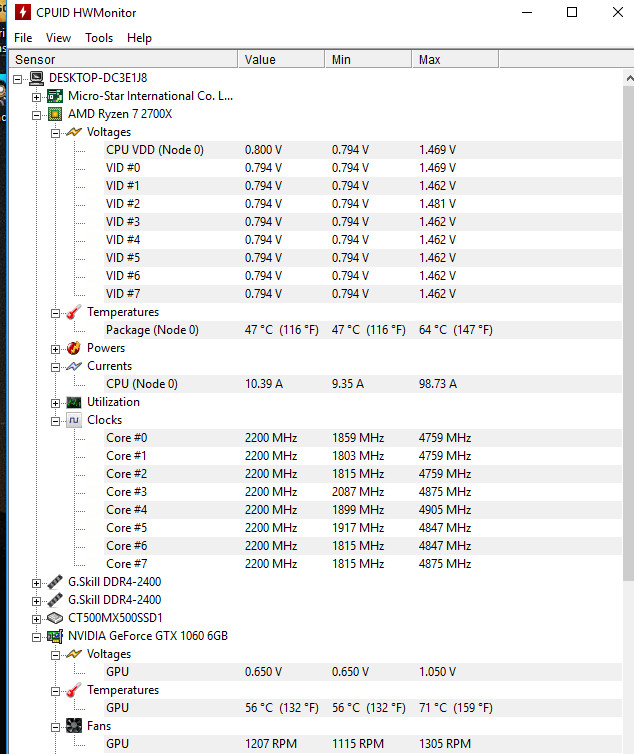Open the Tools menu

99,38
